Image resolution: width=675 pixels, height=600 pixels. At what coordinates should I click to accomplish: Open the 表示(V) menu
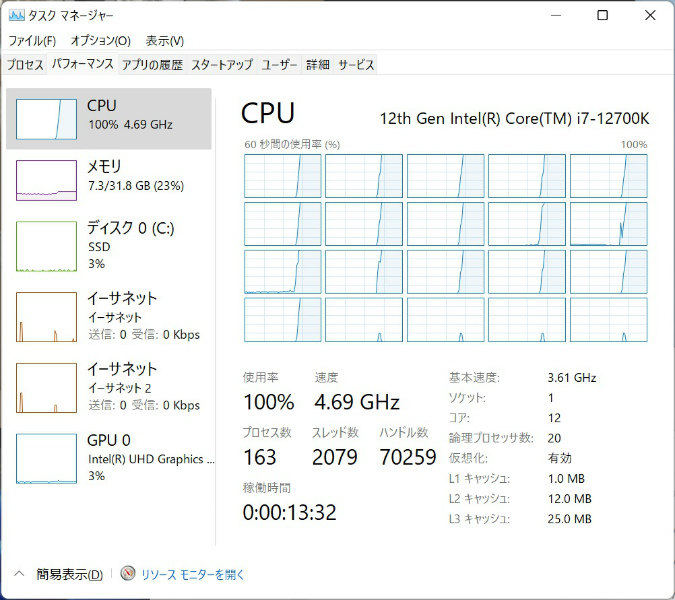(165, 41)
